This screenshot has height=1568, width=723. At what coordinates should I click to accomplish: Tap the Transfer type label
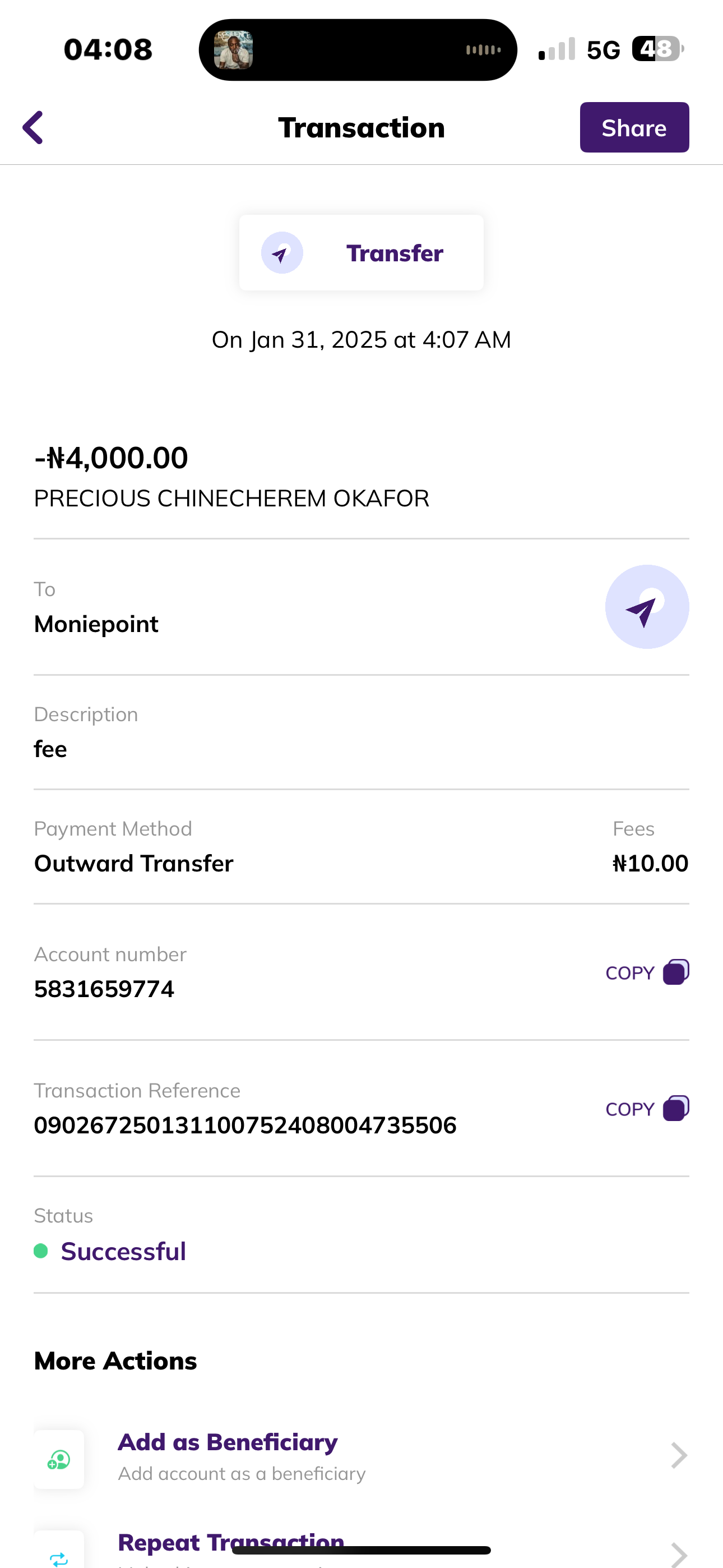(395, 253)
